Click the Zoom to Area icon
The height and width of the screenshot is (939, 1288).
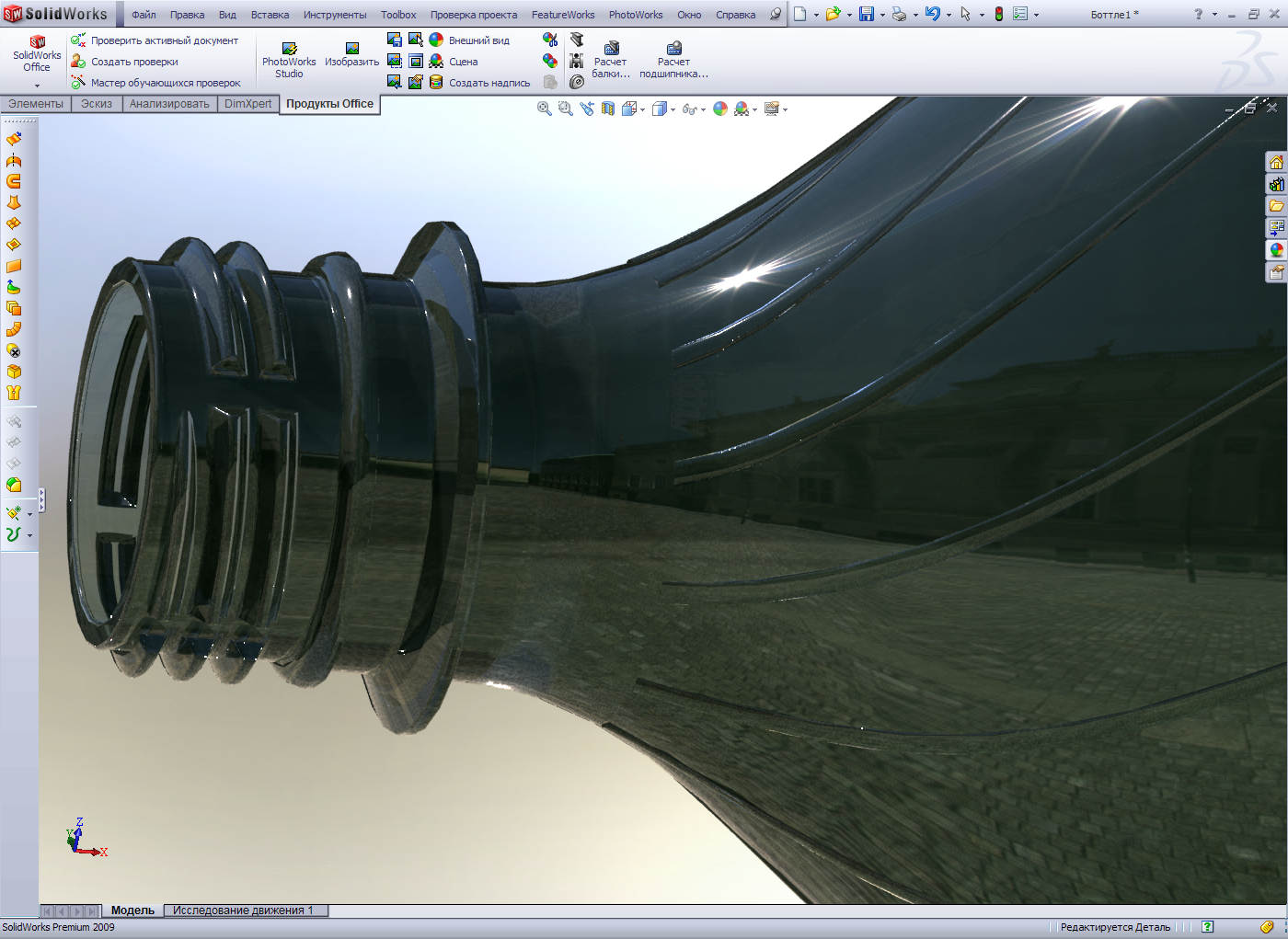click(565, 109)
